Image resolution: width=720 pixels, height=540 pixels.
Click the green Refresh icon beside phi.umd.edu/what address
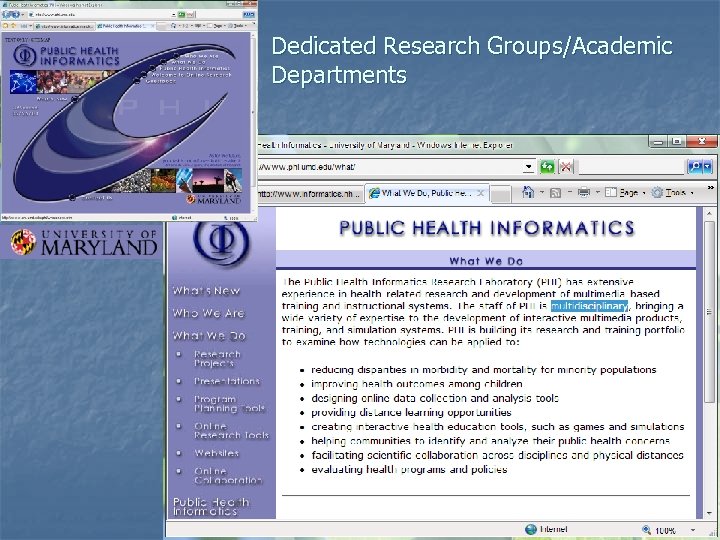(x=547, y=167)
